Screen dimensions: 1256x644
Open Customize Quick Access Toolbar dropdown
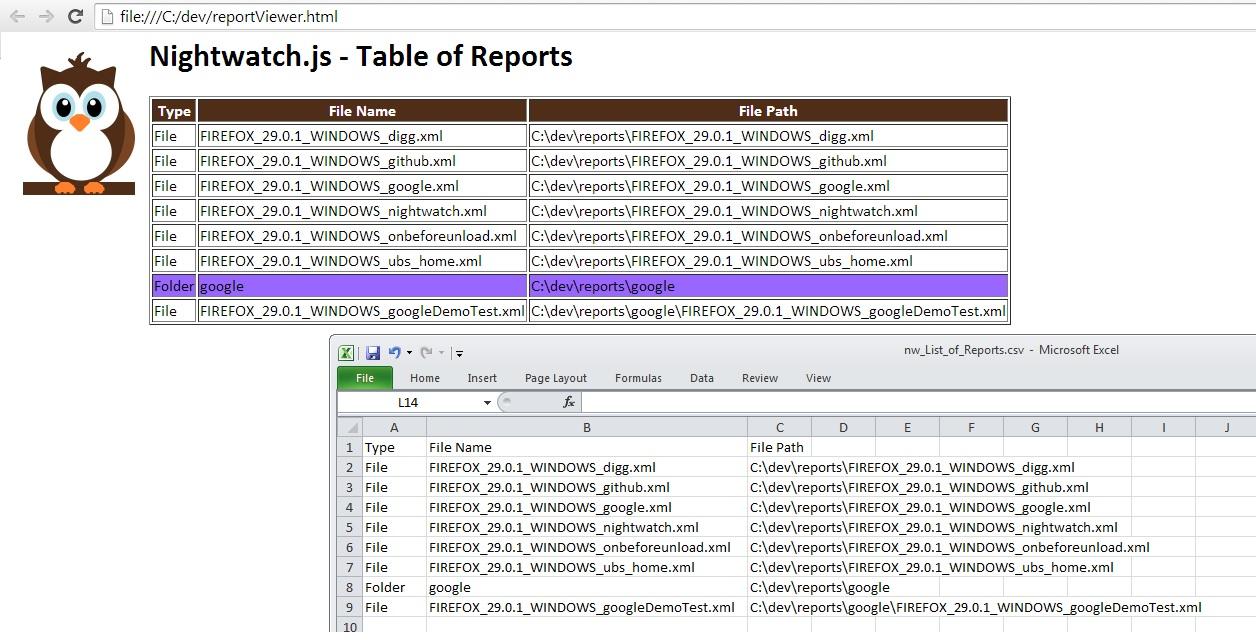click(458, 353)
